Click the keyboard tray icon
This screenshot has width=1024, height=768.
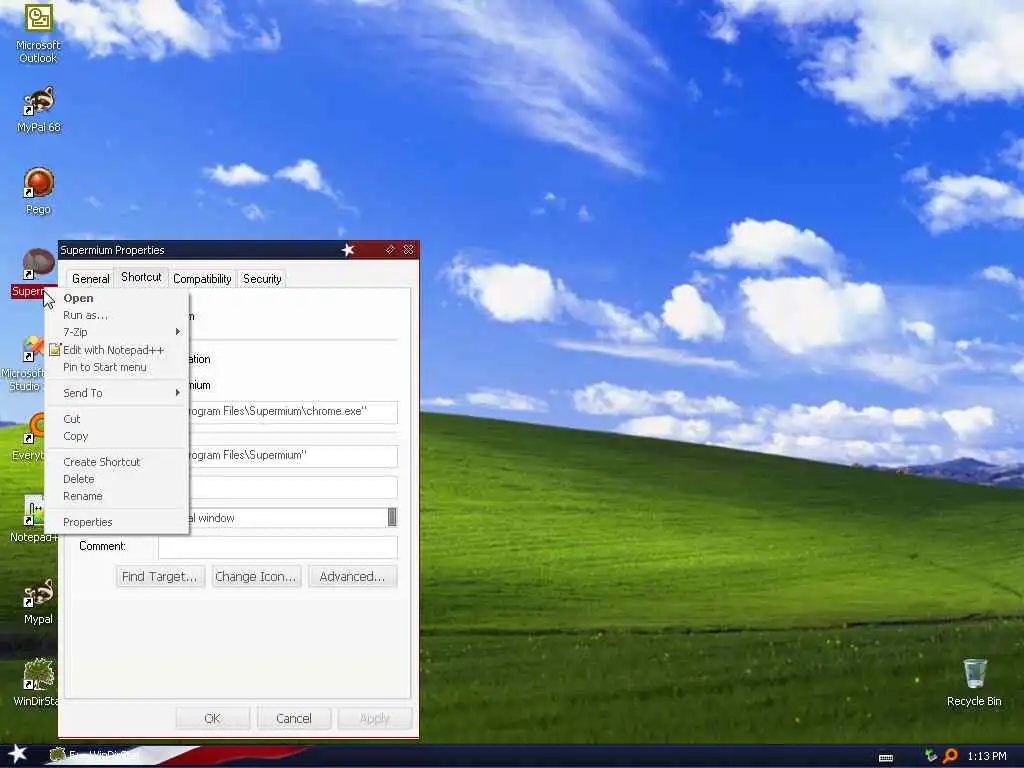tap(886, 757)
